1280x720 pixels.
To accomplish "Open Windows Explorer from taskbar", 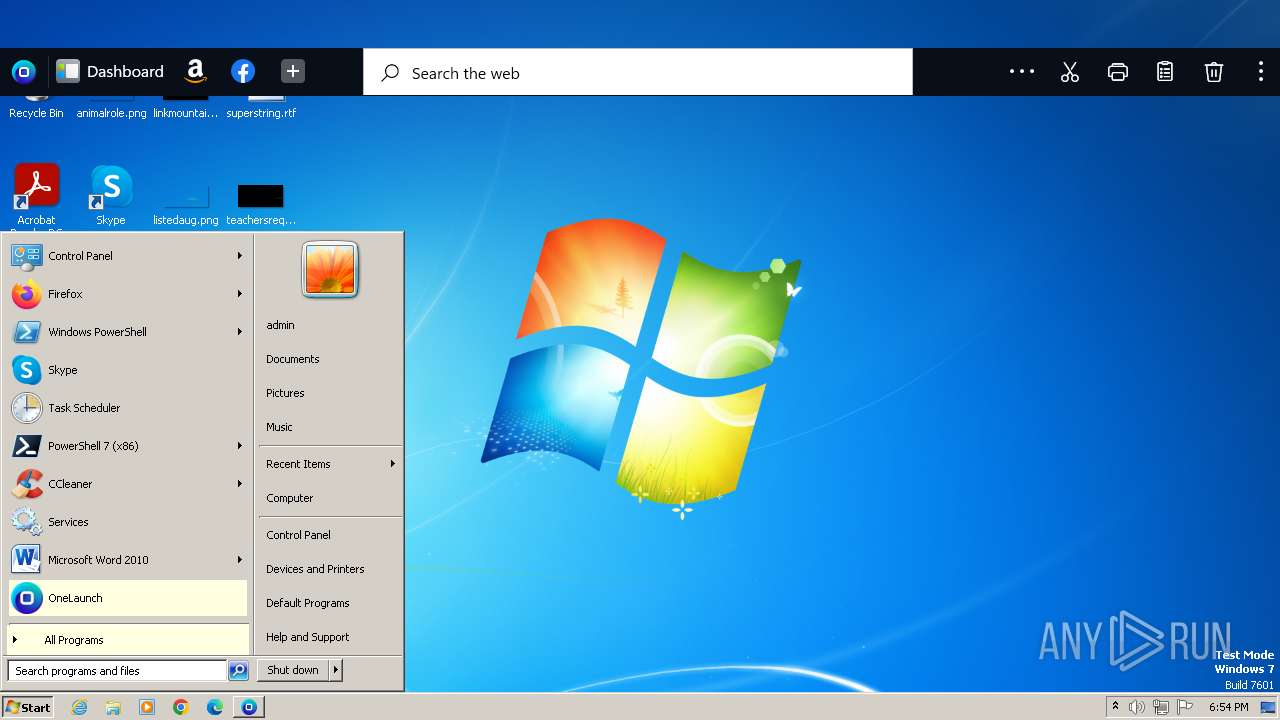I will [113, 707].
